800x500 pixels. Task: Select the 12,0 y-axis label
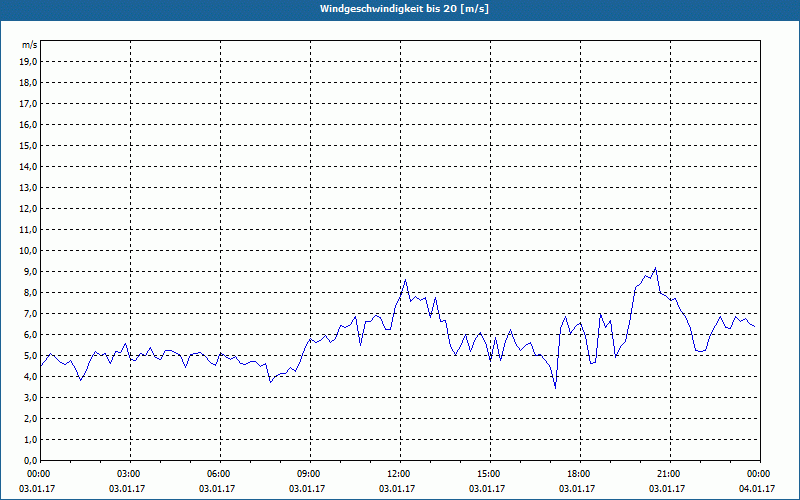[x=28, y=209]
